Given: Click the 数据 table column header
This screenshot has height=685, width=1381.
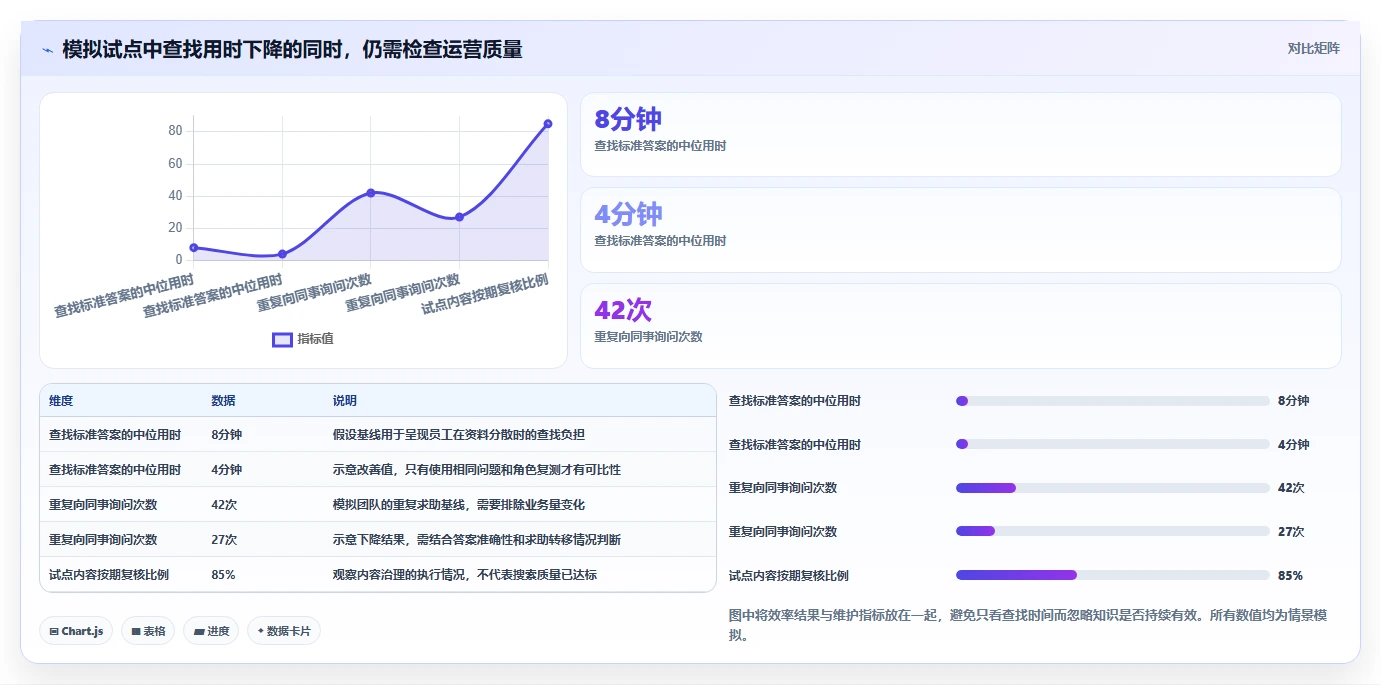Looking at the screenshot, I should [x=224, y=401].
